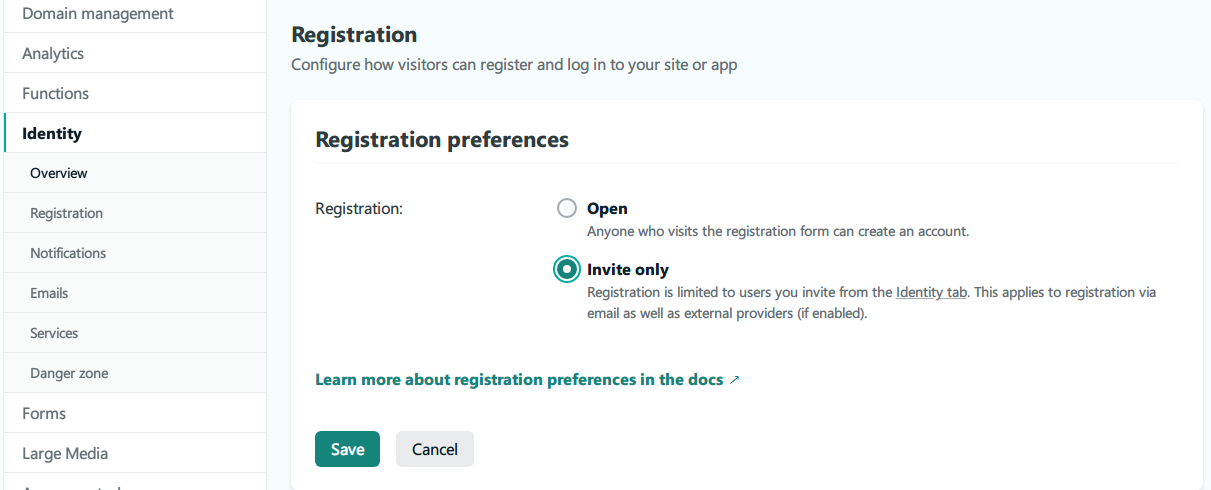The image size is (1211, 490).
Task: Cancel the registration changes
Action: click(435, 449)
